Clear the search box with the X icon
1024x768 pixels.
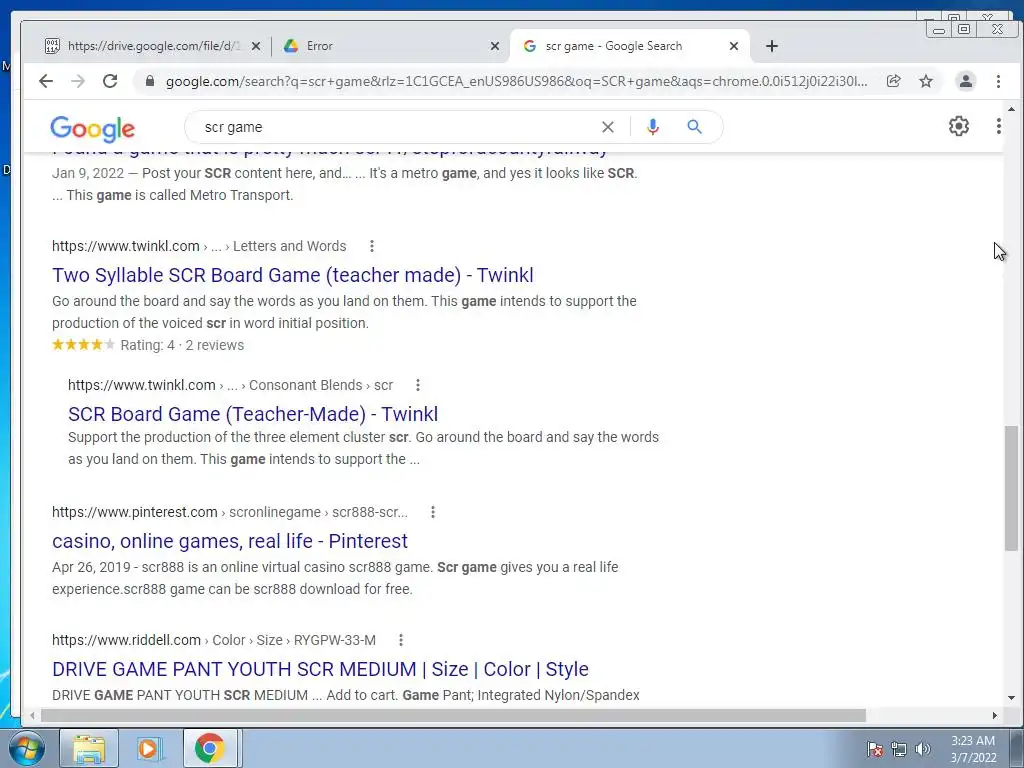pyautogui.click(x=608, y=127)
